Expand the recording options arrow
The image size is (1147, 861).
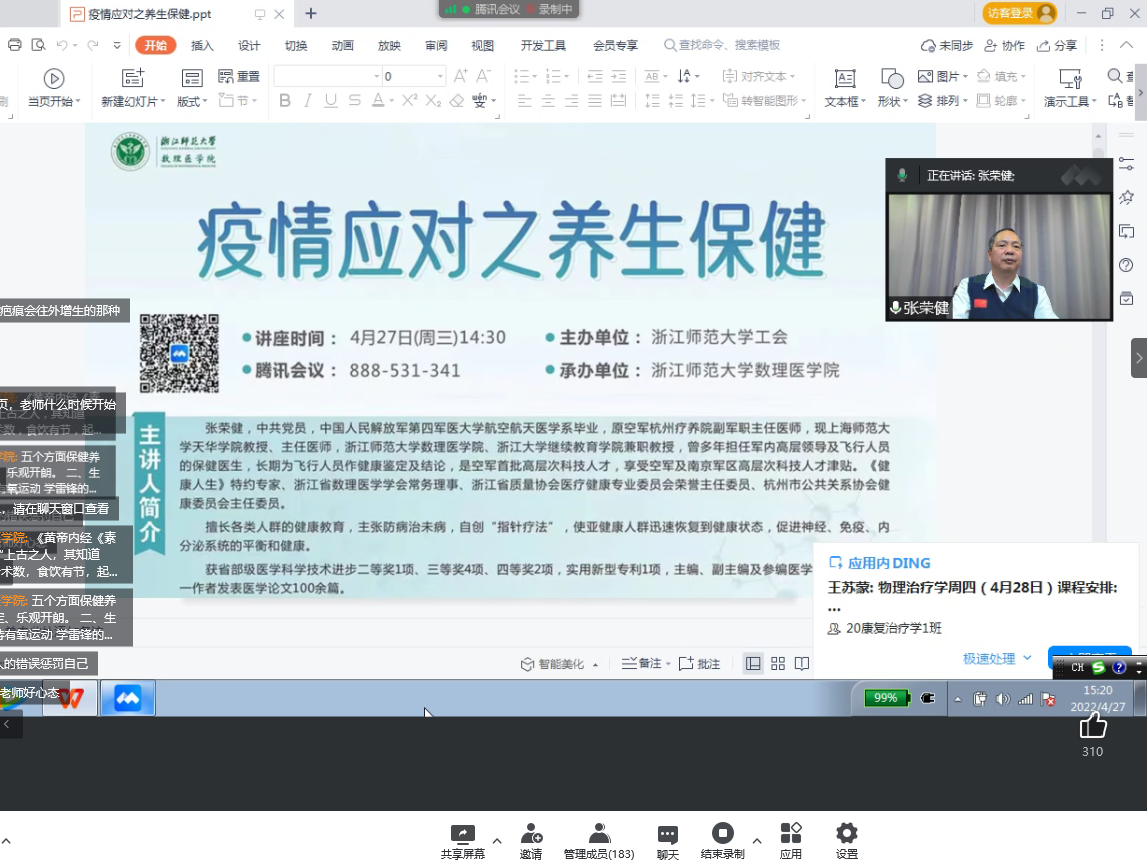tap(756, 840)
